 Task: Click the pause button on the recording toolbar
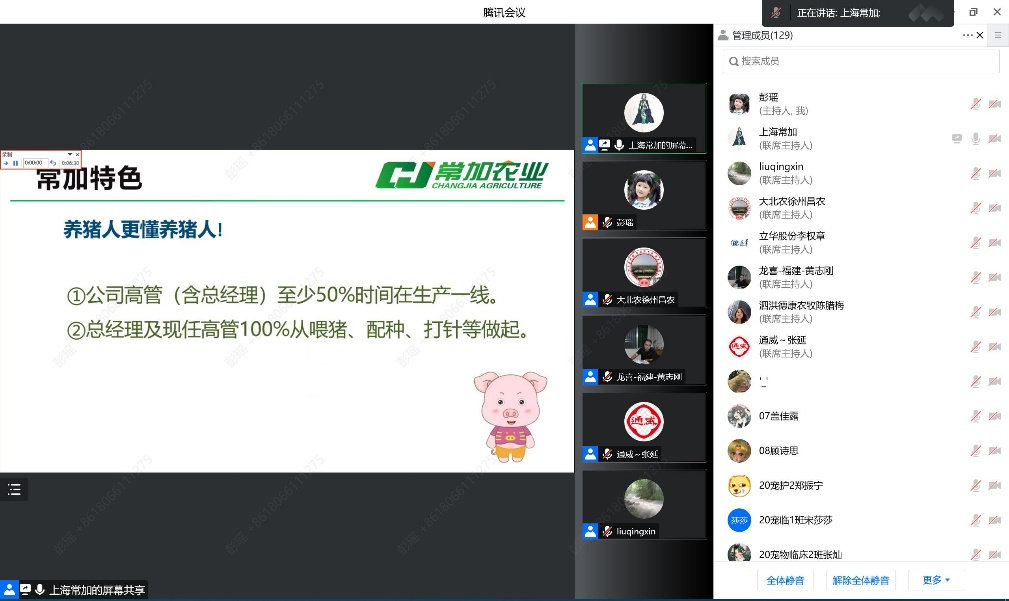[x=16, y=162]
